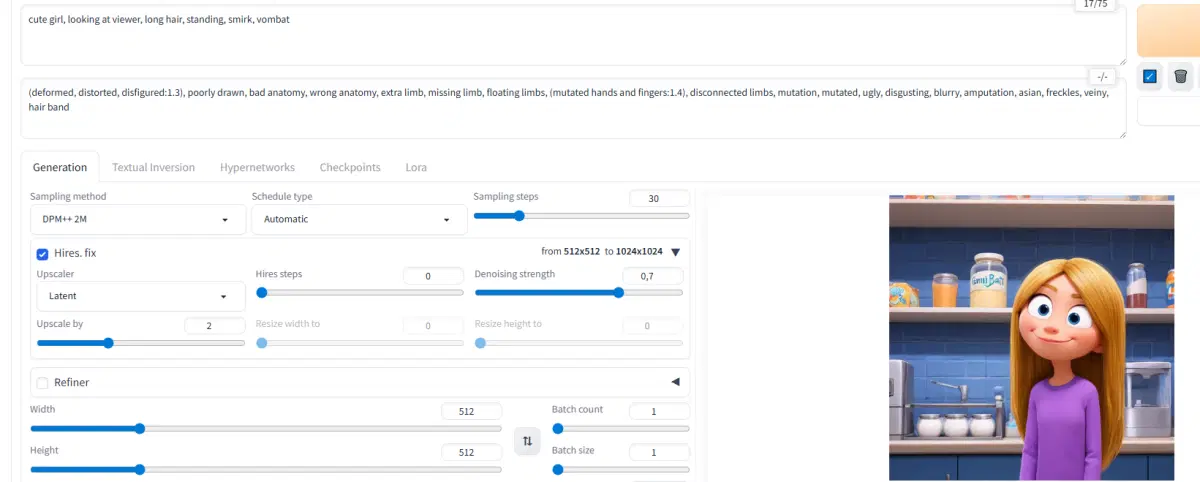Click the trash icon to clear prompt
This screenshot has width=1200, height=482.
(1180, 76)
